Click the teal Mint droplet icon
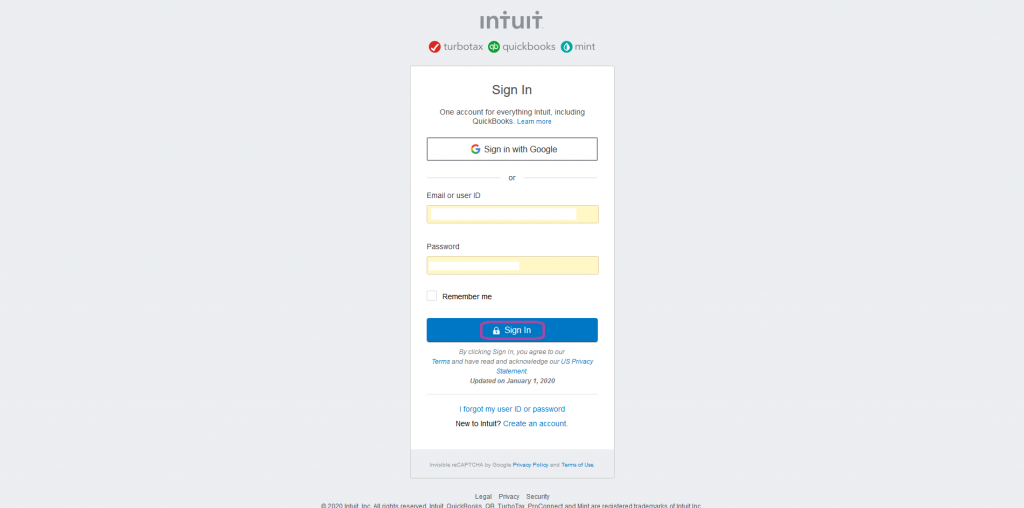The image size is (1024, 508). (566, 47)
